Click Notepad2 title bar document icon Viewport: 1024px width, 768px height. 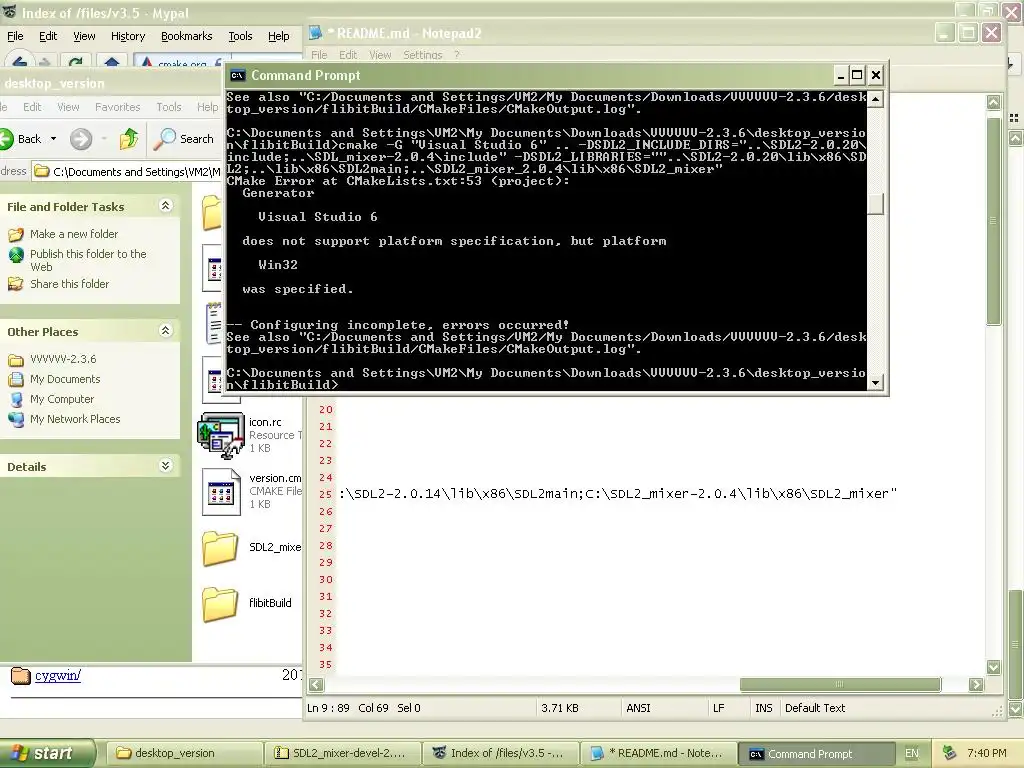click(315, 33)
